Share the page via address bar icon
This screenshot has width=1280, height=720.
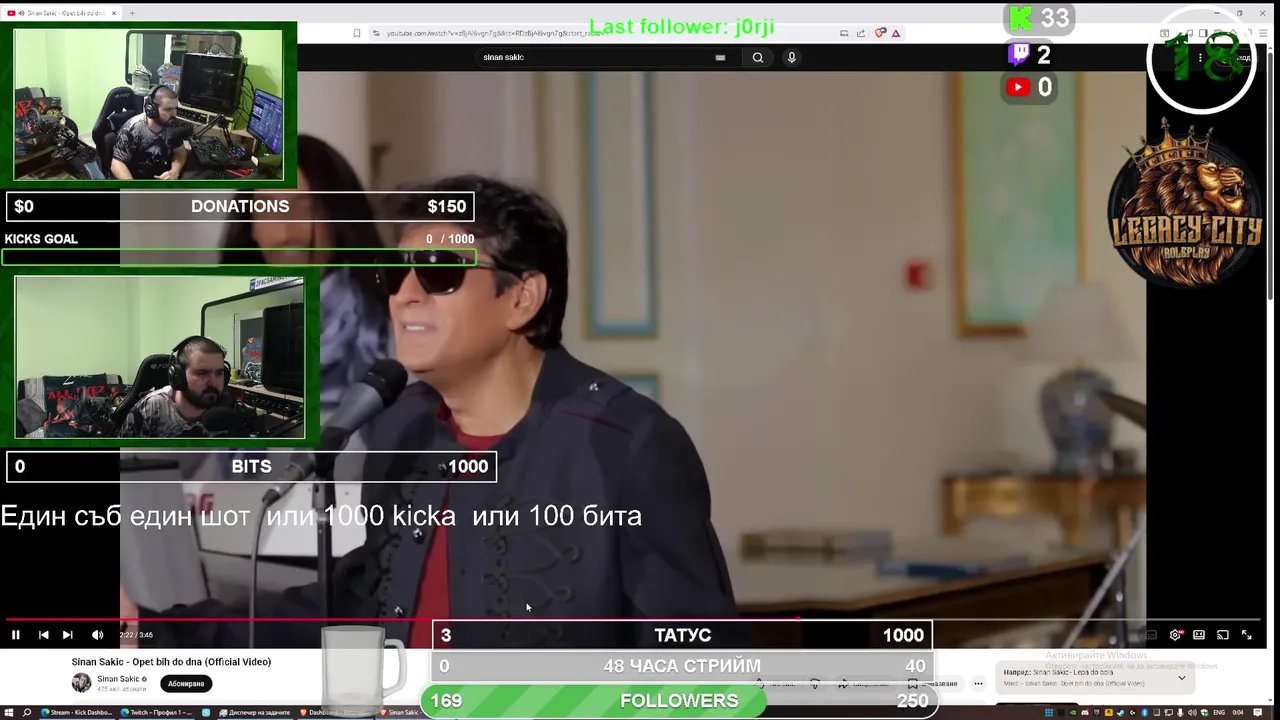coord(861,33)
